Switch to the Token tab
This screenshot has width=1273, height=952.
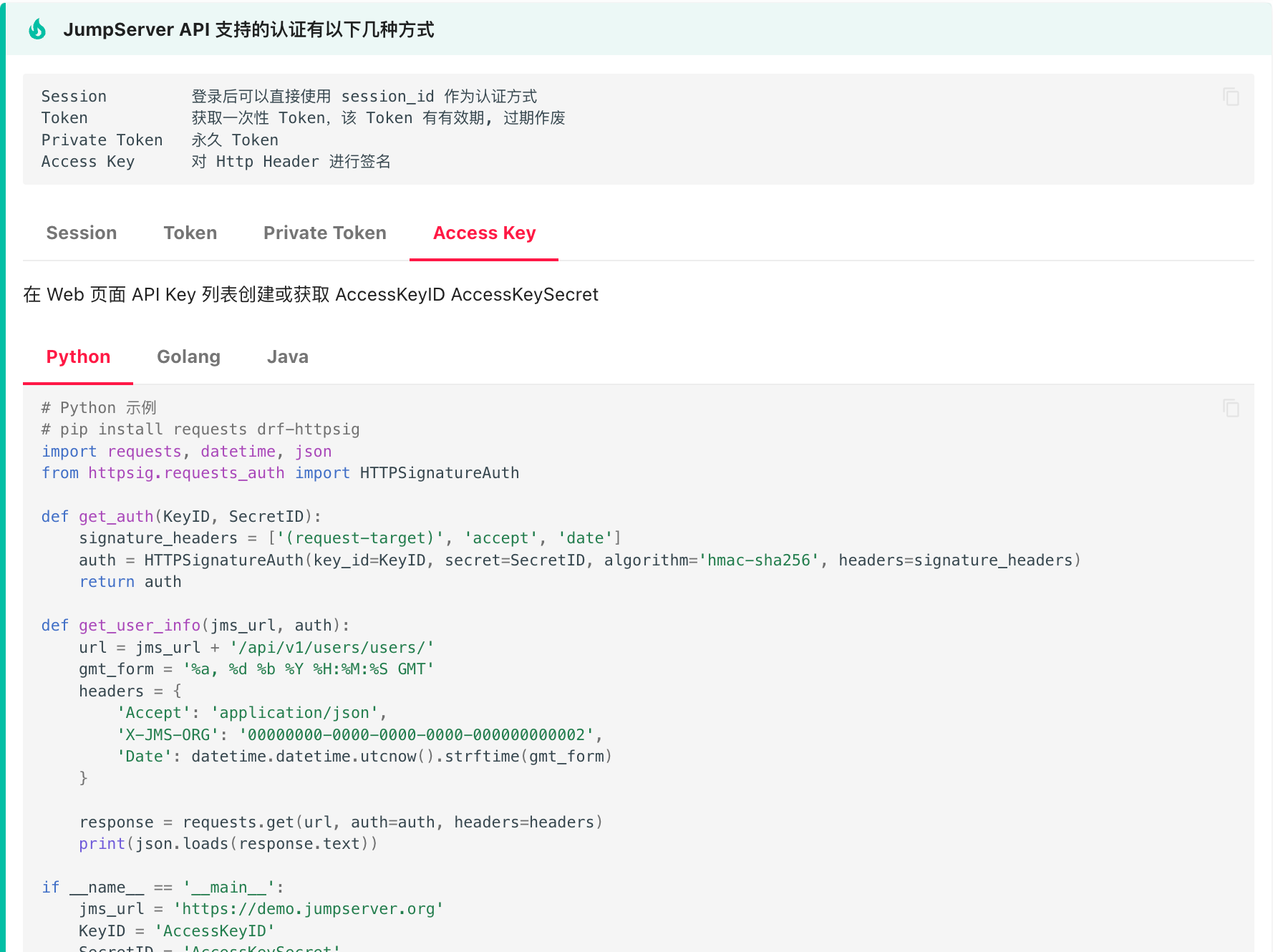coord(190,233)
